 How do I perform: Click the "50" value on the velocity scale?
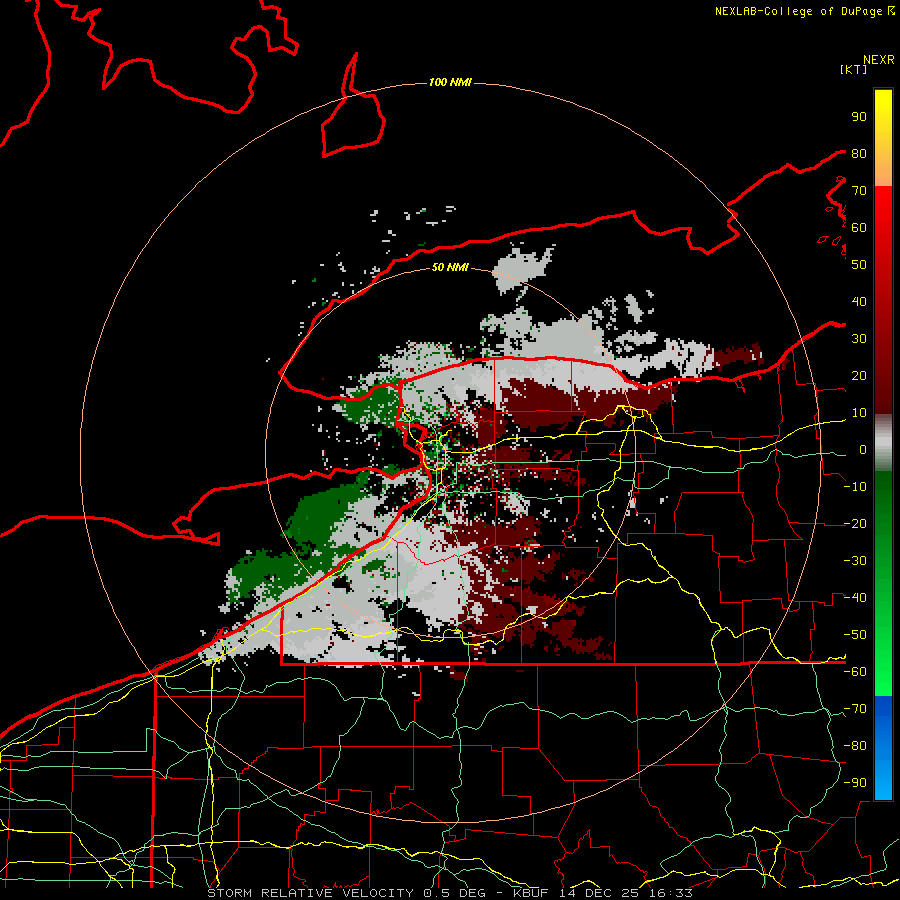[859, 265]
